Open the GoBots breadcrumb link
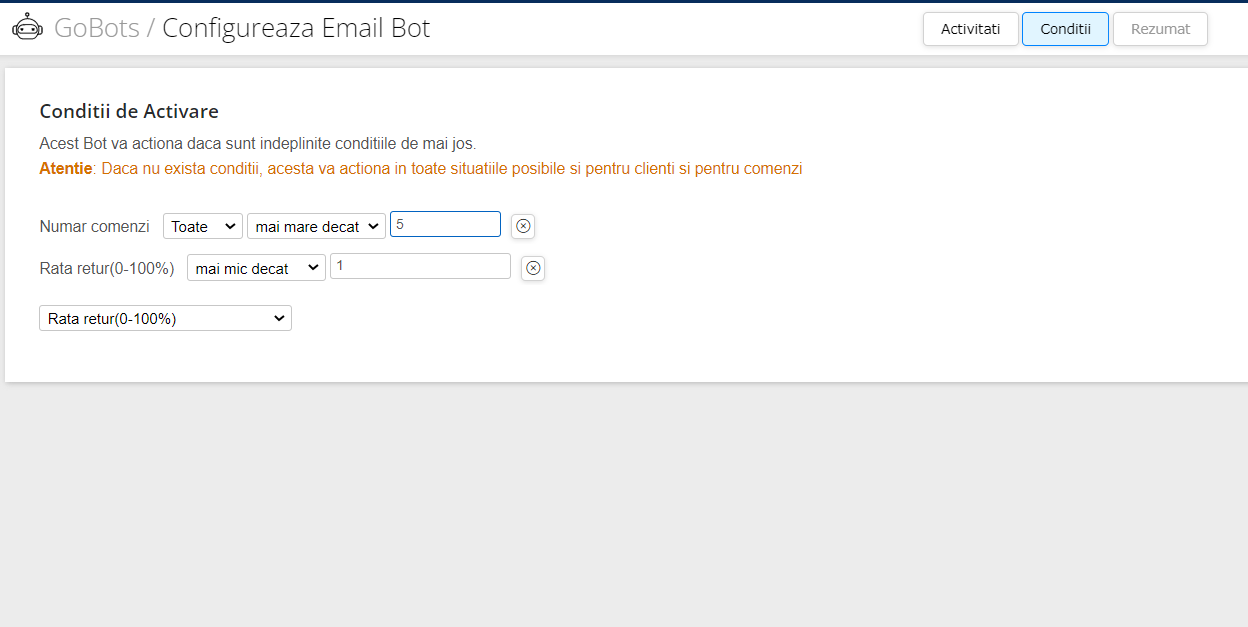 (x=97, y=28)
